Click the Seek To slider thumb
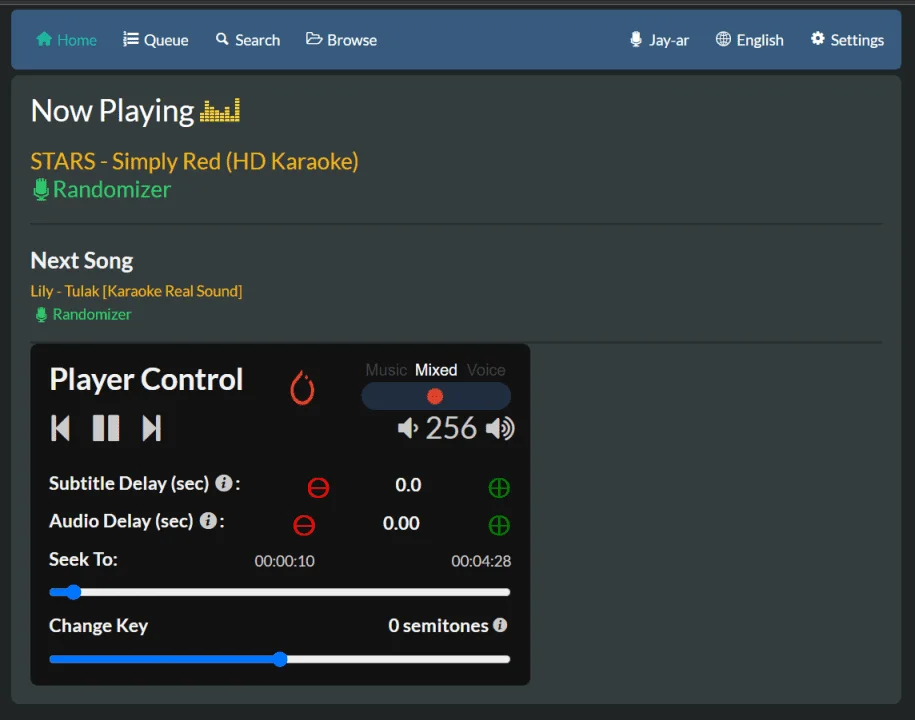This screenshot has width=915, height=720. coord(73,592)
